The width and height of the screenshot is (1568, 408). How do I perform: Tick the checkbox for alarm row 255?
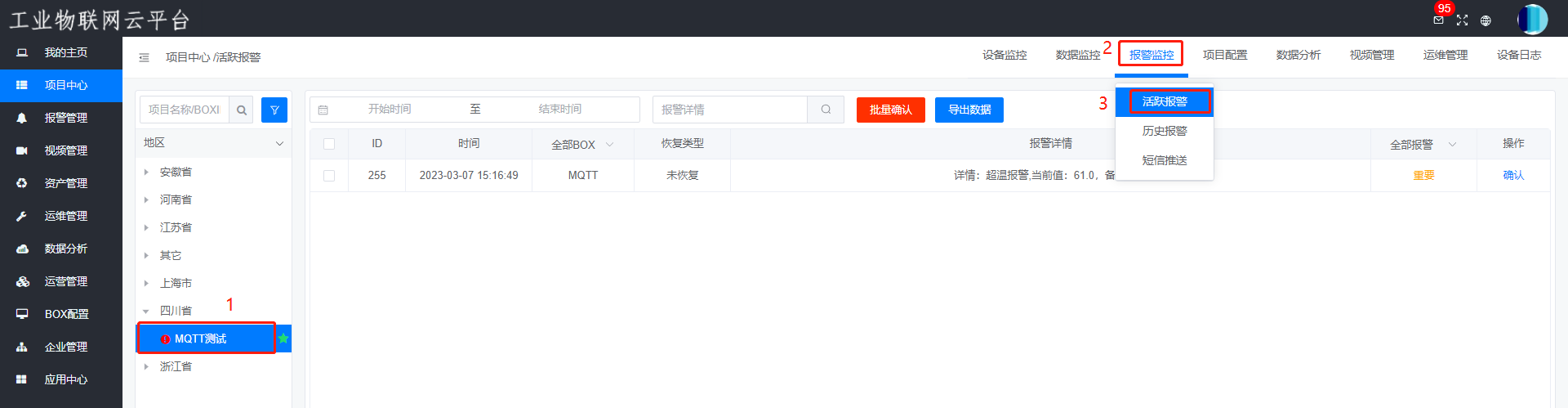click(329, 176)
